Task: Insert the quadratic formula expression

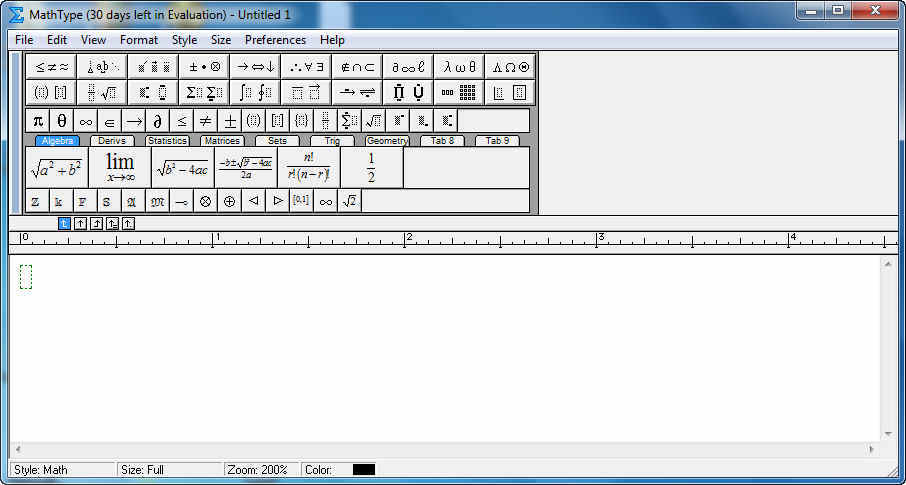Action: click(246, 168)
